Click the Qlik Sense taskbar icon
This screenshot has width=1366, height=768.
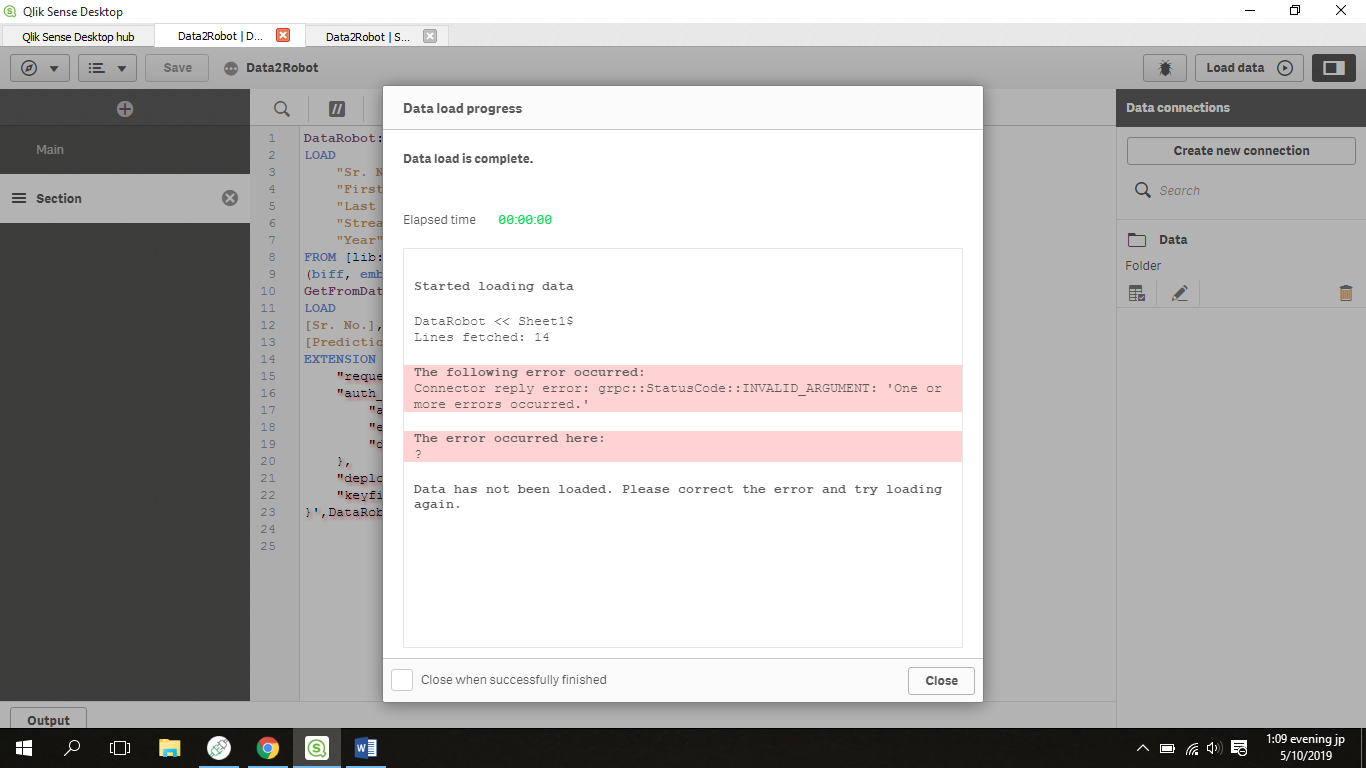(x=317, y=747)
